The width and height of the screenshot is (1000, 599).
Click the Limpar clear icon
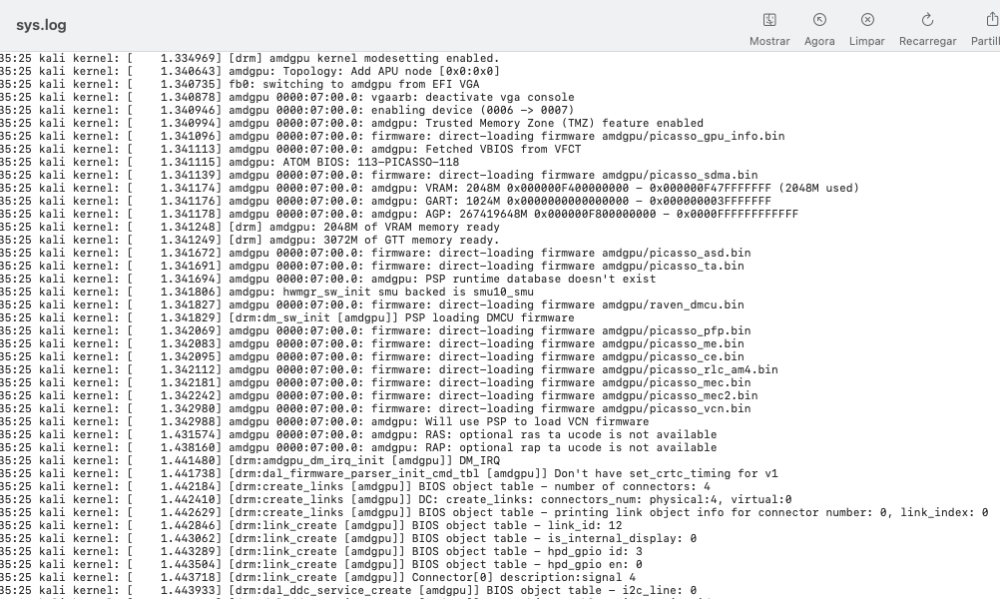coord(867,20)
